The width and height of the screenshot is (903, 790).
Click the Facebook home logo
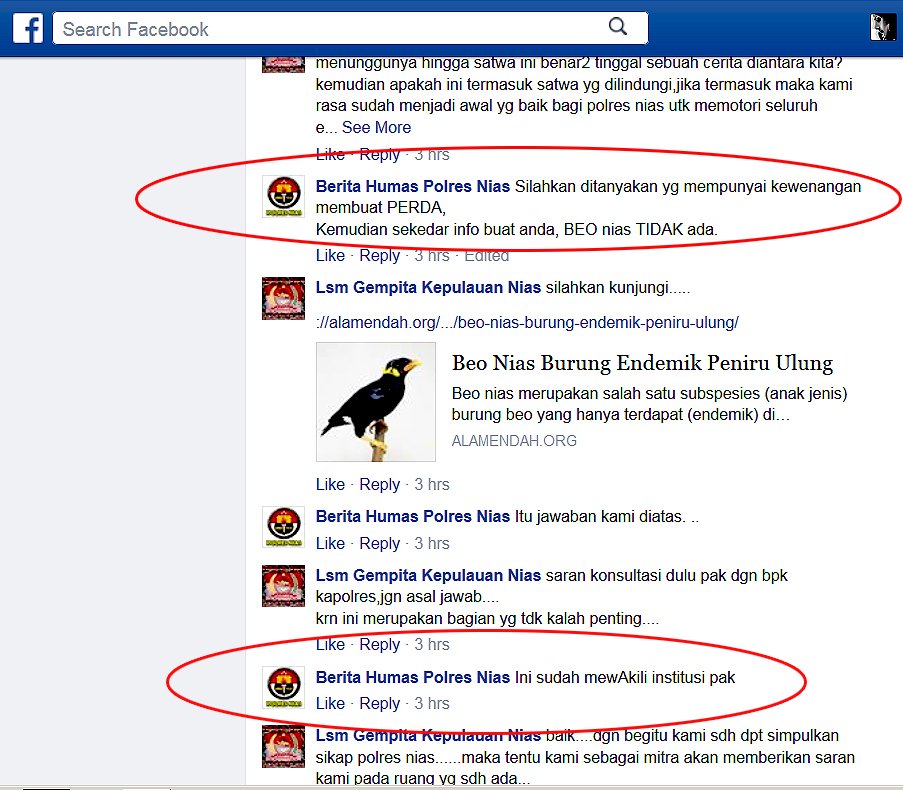pos(27,27)
